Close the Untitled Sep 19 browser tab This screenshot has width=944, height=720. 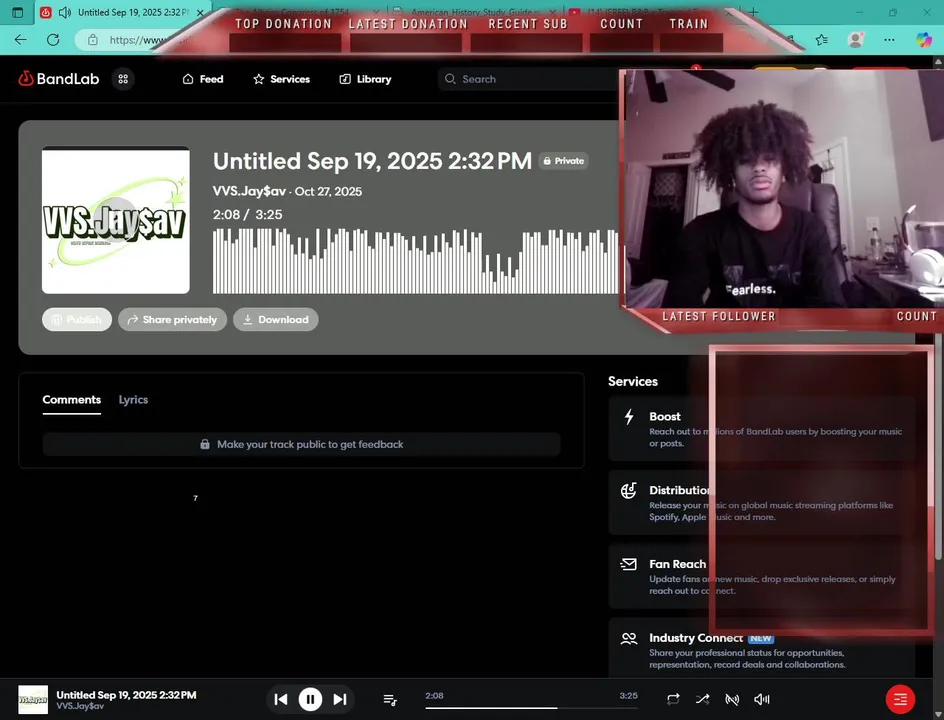click(200, 12)
